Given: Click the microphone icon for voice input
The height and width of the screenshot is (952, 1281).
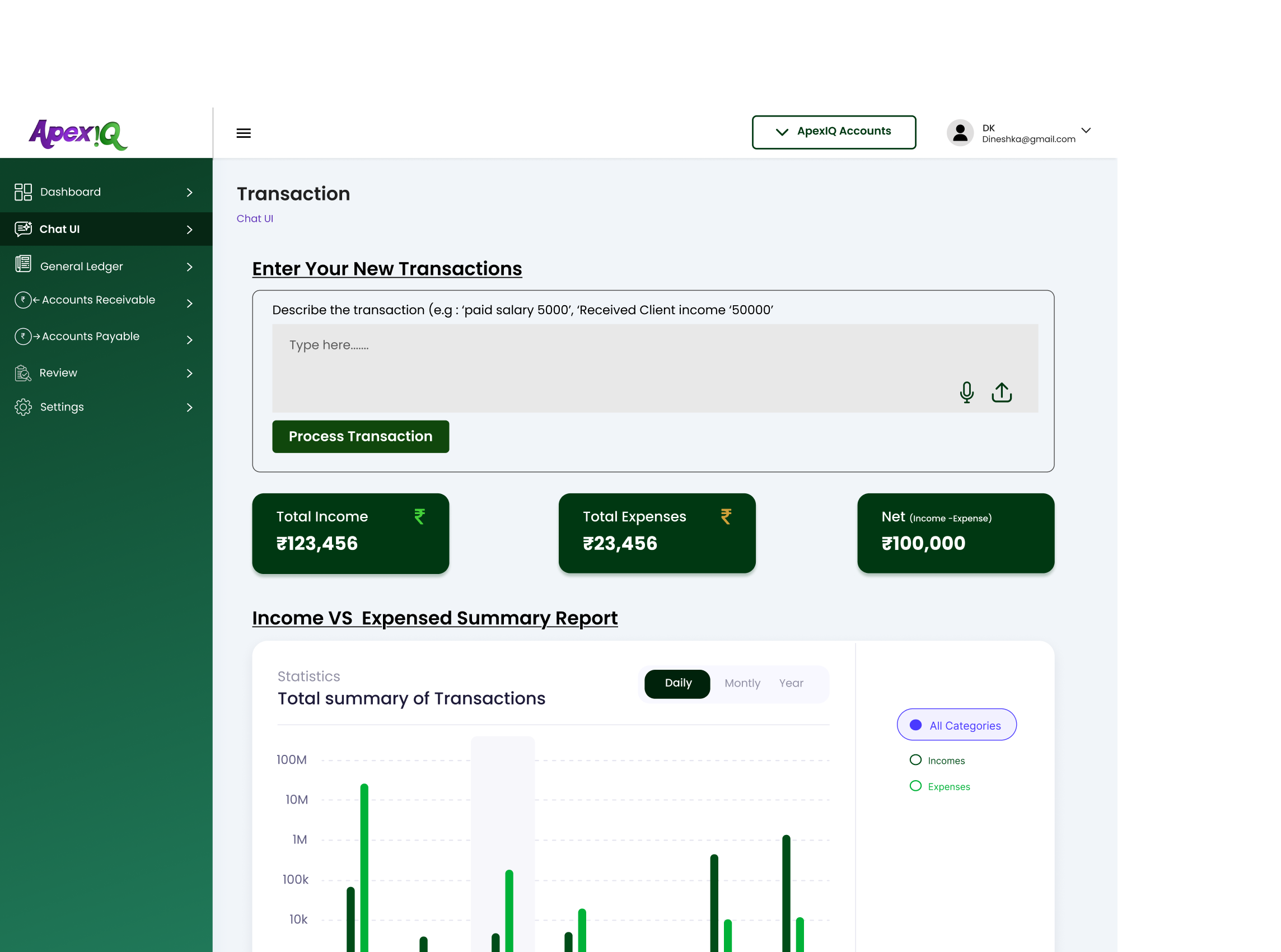Looking at the screenshot, I should (967, 393).
